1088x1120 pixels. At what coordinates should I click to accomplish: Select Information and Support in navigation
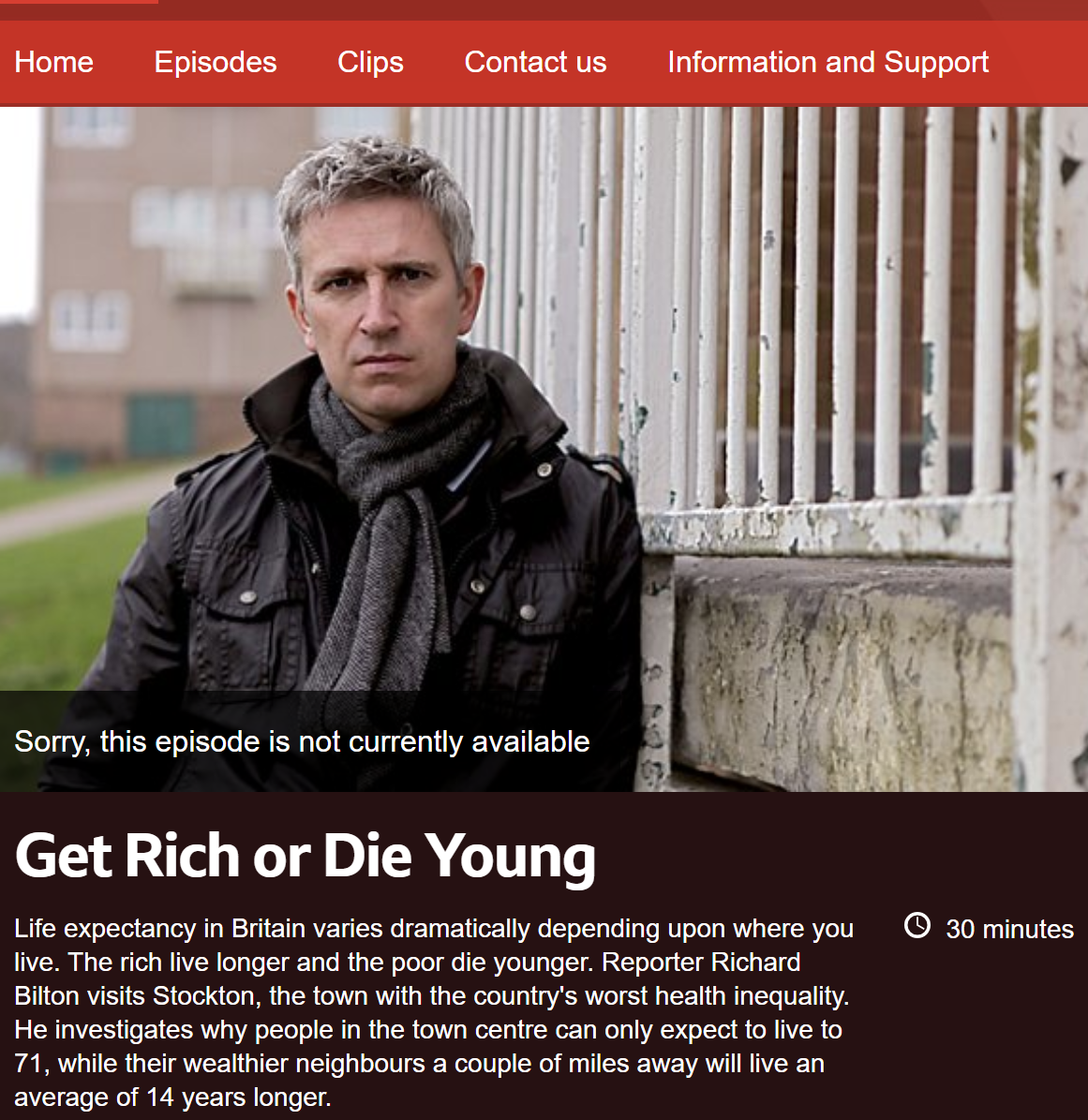pos(828,62)
